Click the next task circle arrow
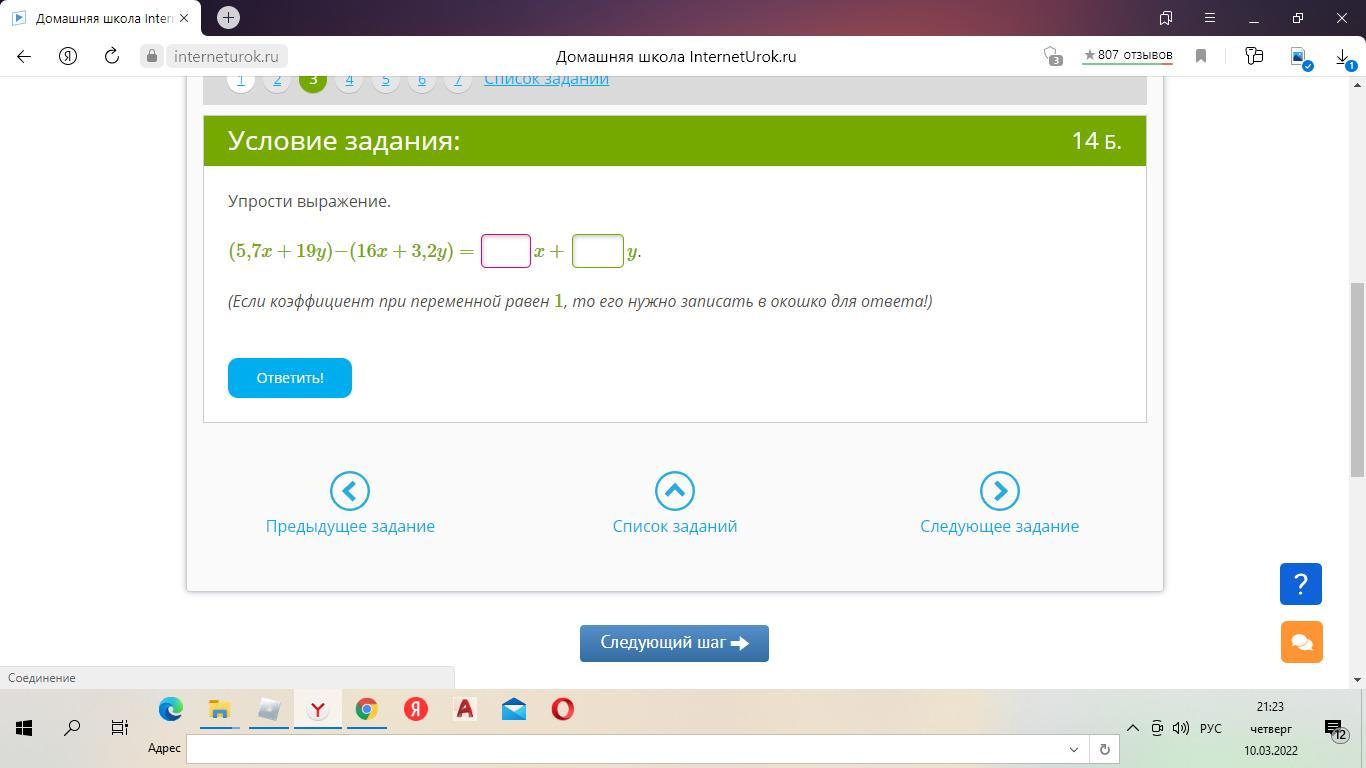1366x768 pixels. pyautogui.click(x=999, y=491)
